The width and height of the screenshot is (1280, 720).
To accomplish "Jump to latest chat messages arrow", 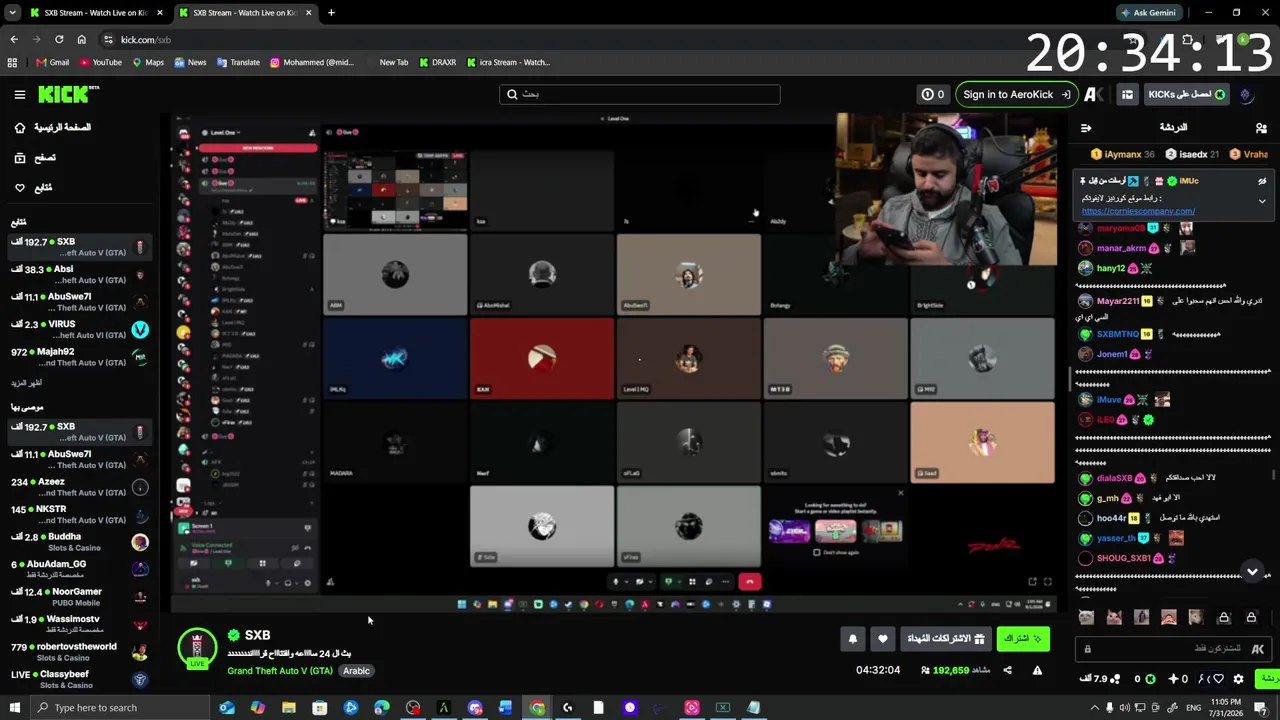I will pos(1252,572).
